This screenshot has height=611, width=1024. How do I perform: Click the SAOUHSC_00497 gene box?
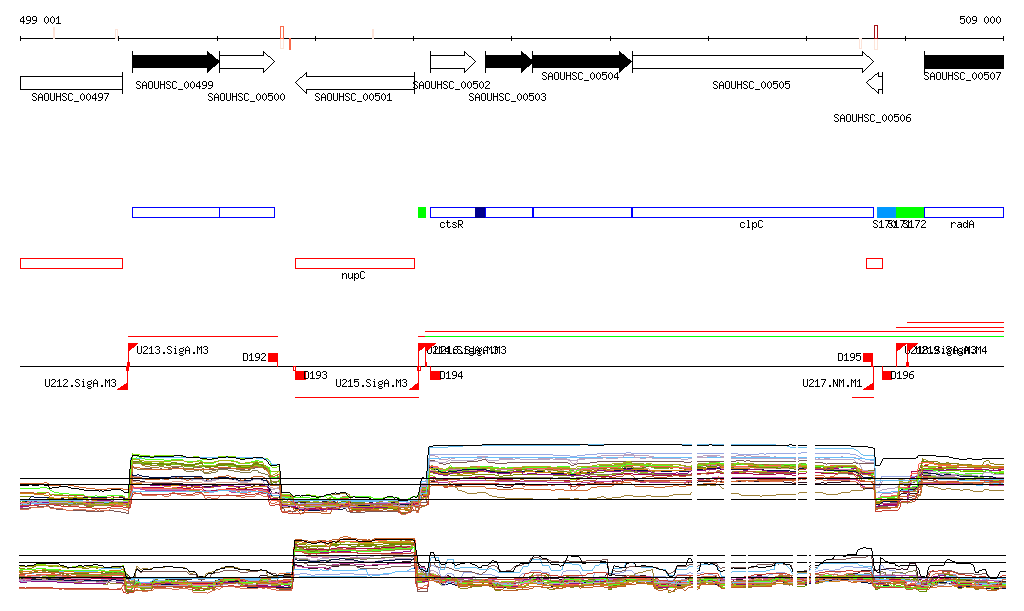pos(71,83)
